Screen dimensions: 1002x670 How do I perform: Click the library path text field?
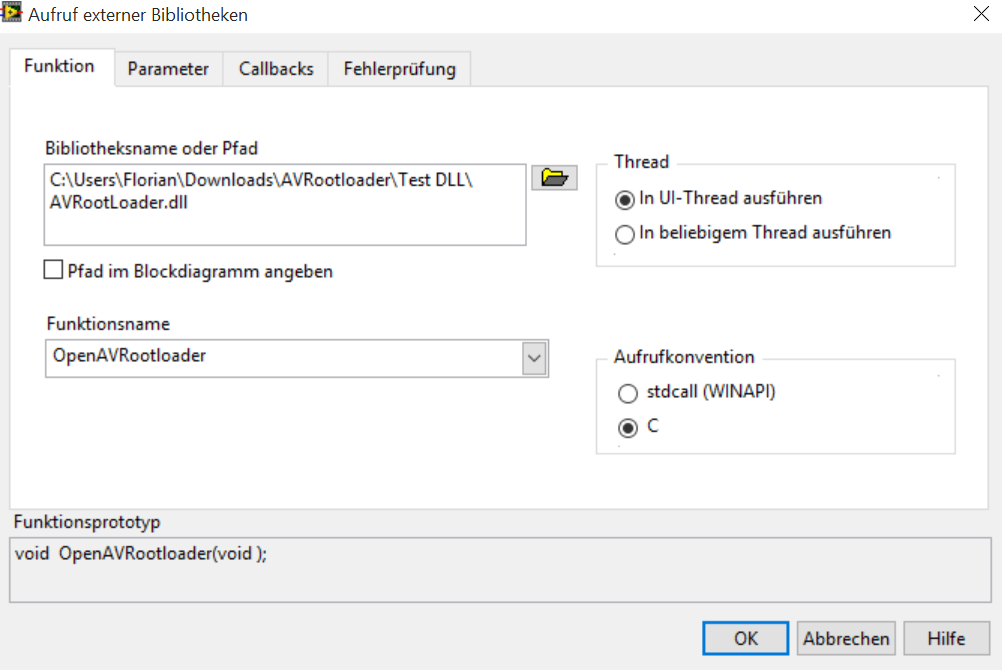click(x=285, y=205)
